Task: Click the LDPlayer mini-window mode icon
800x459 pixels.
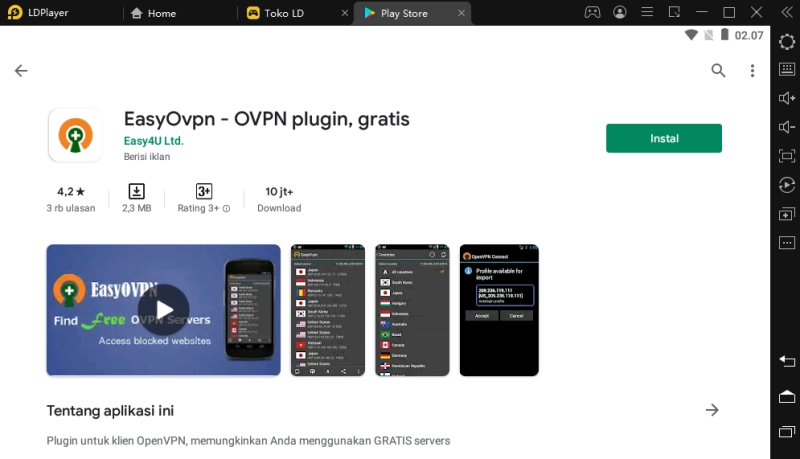Action: tap(674, 12)
